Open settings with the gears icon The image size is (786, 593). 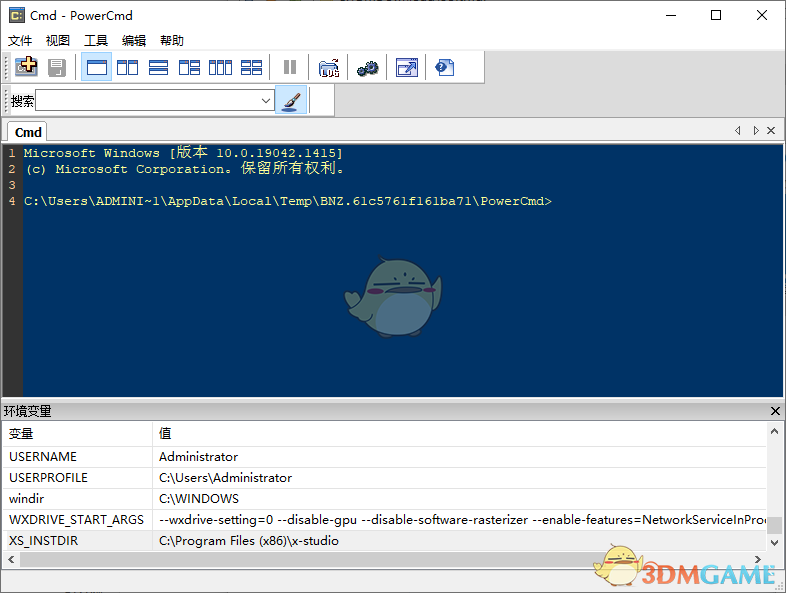(367, 67)
